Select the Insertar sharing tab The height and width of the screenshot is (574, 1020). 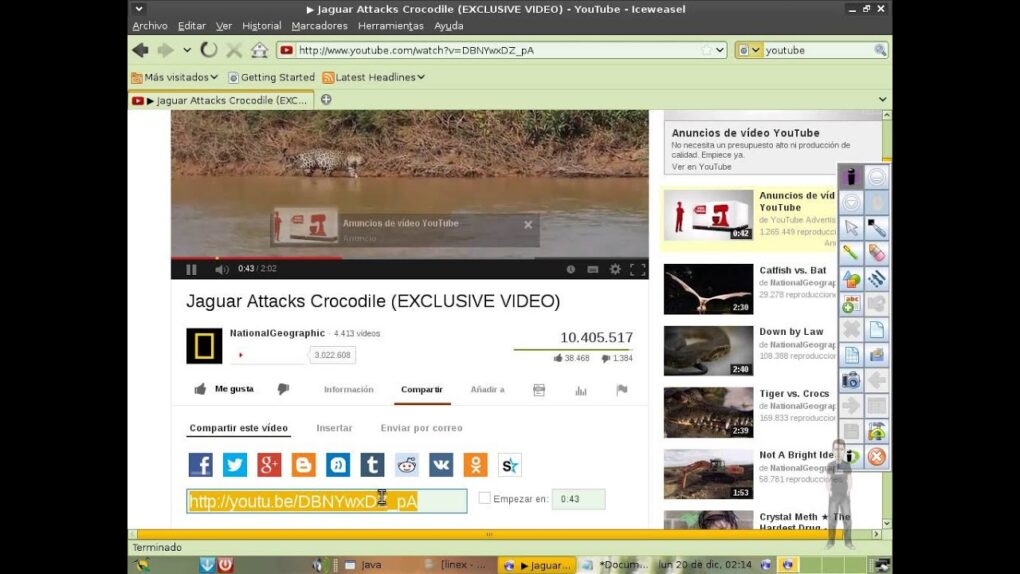(334, 428)
